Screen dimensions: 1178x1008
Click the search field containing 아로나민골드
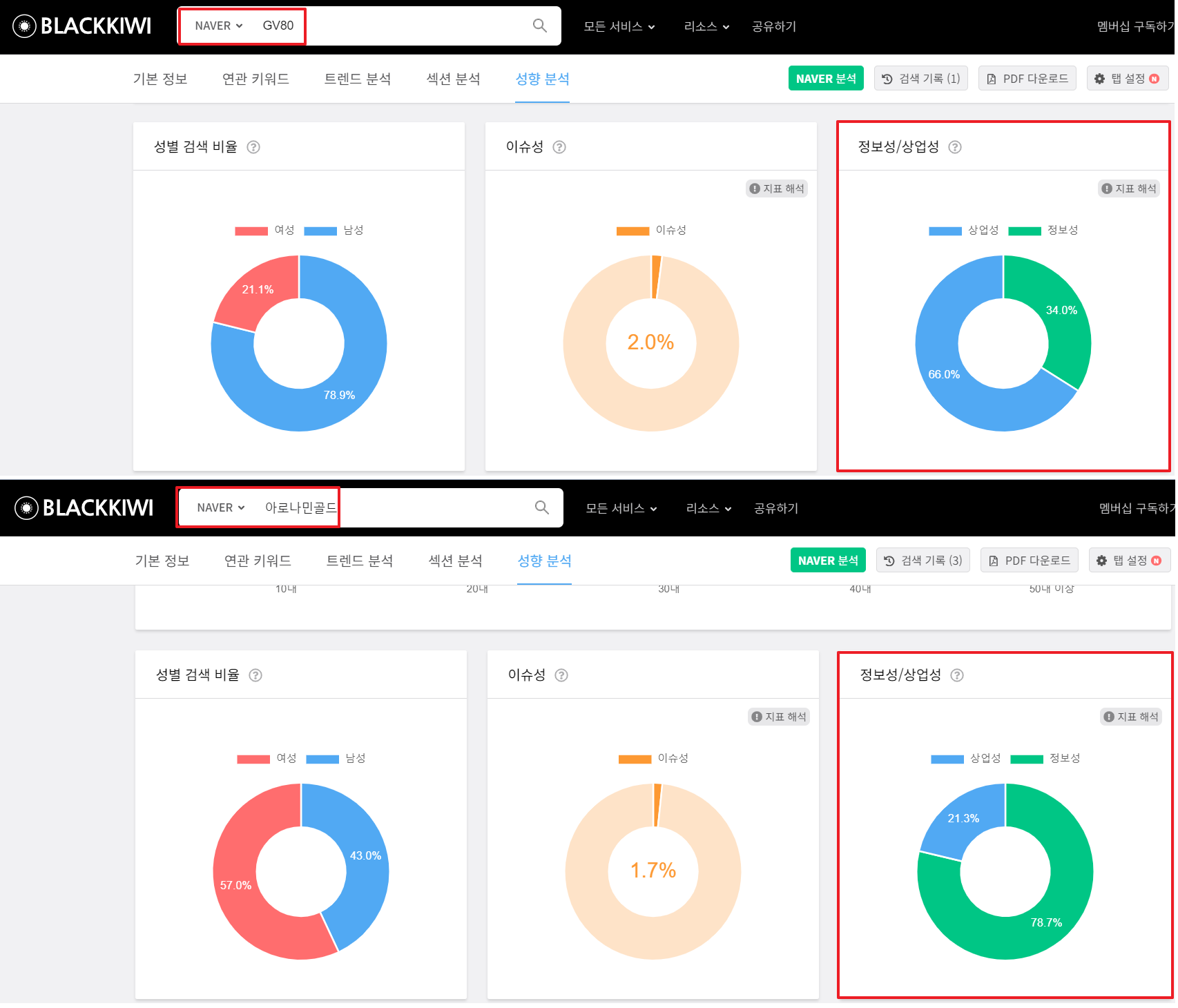pos(371,507)
